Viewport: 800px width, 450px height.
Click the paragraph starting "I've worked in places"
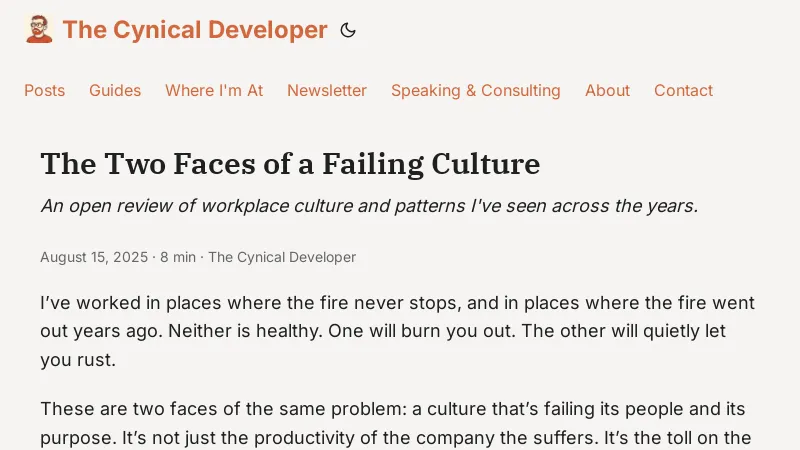pyautogui.click(x=397, y=331)
